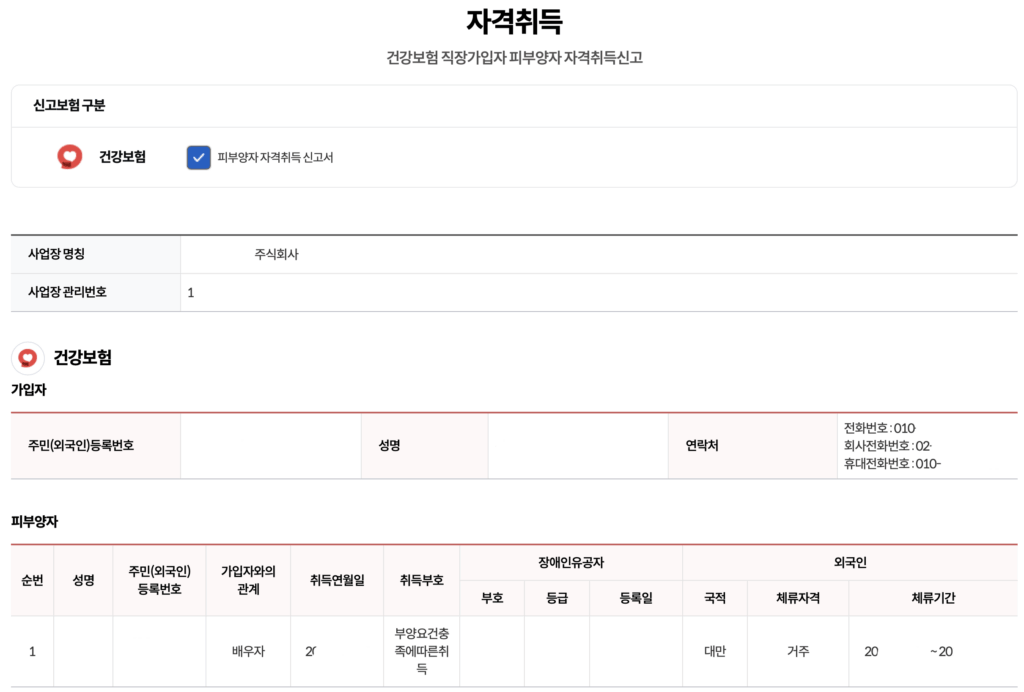Click the 체류자격 column header
The width and height of the screenshot is (1024, 692).
click(x=797, y=598)
